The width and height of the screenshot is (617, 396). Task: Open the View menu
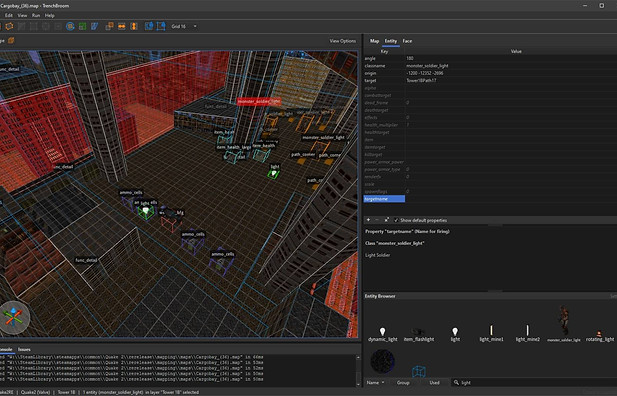pyautogui.click(x=22, y=15)
